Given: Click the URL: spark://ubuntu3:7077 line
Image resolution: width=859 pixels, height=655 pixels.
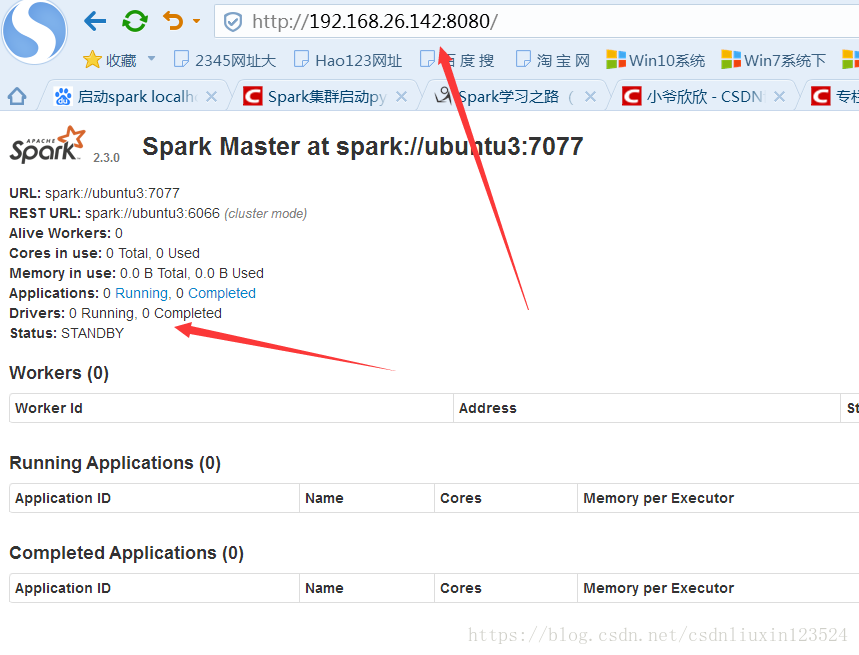Looking at the screenshot, I should click(x=94, y=193).
